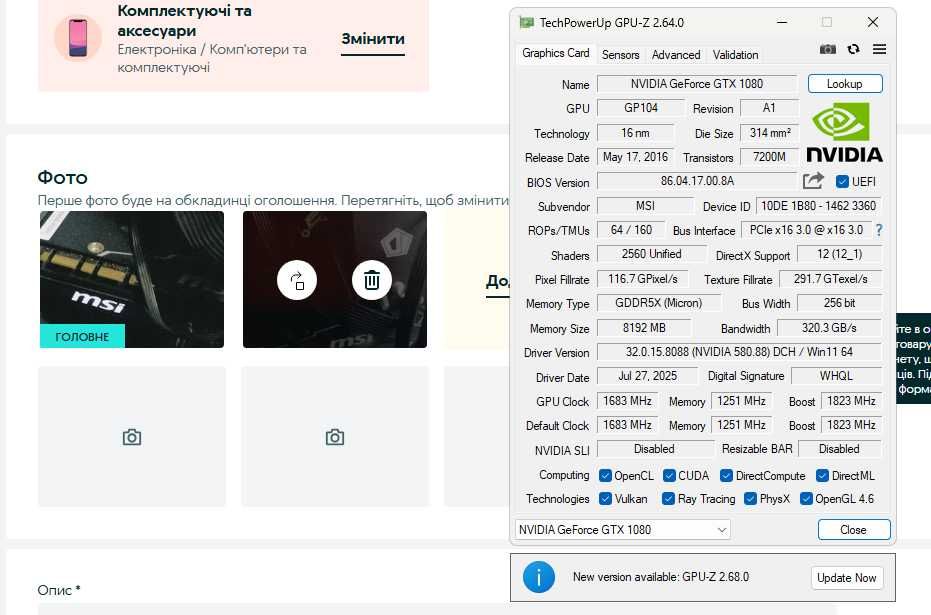Delete second photo with trash icon
931x615 pixels.
372,280
